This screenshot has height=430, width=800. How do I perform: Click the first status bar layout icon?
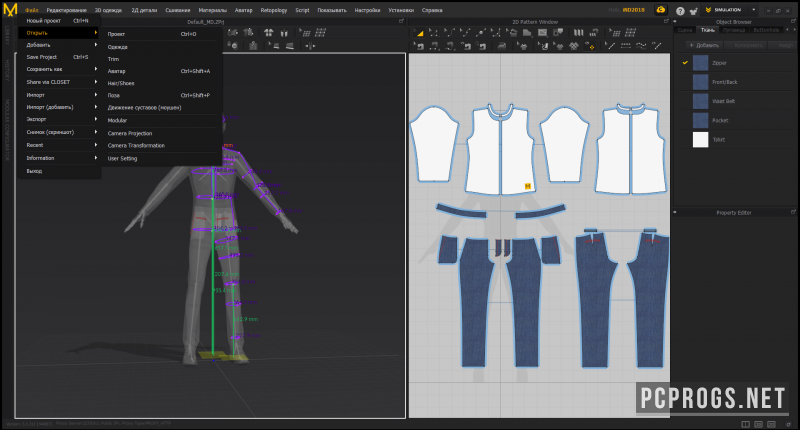point(745,424)
